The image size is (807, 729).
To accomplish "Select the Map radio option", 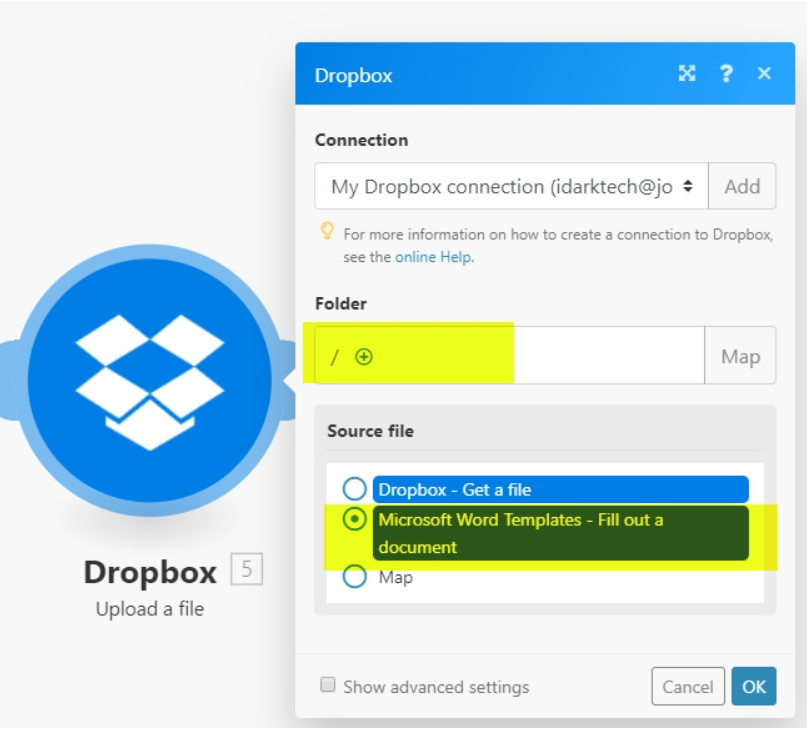I will pyautogui.click(x=355, y=577).
